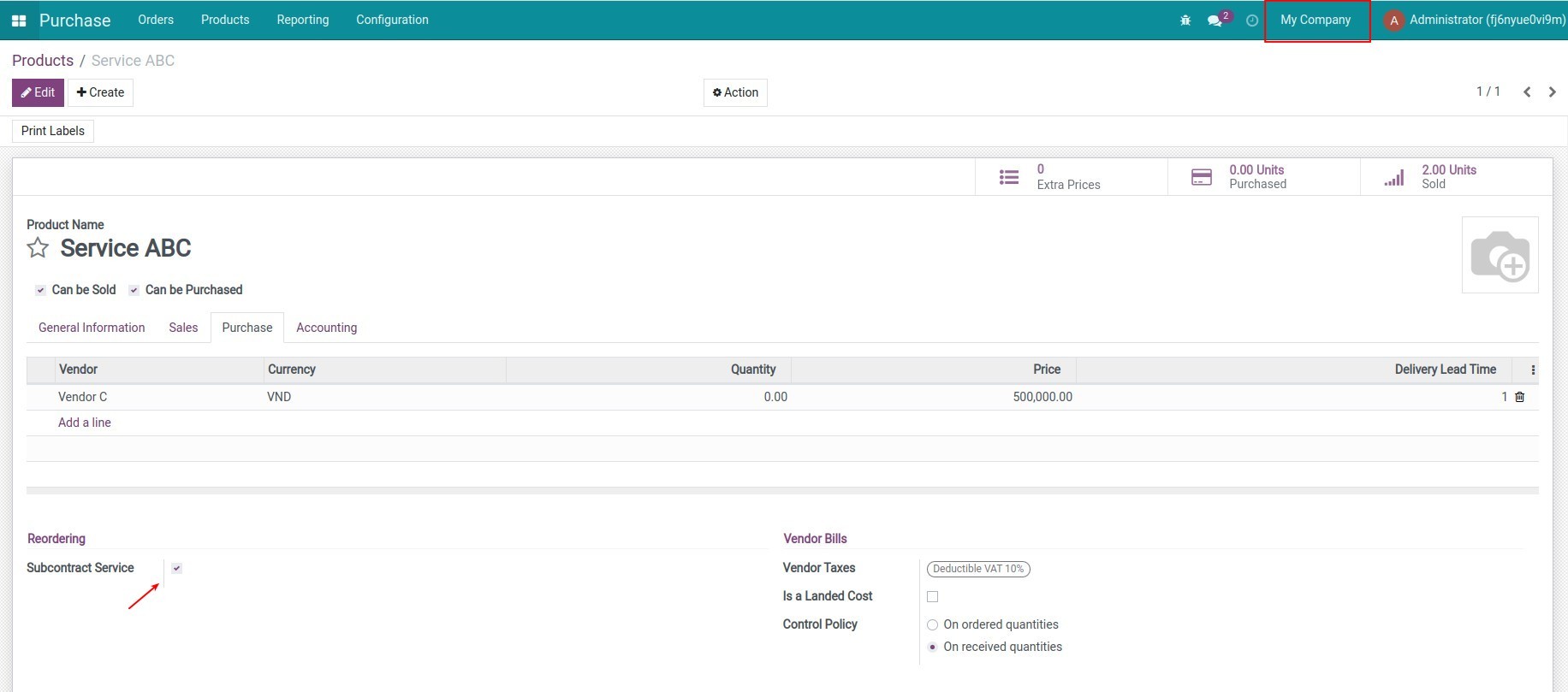
Task: Click the Administrator avatar icon
Action: click(x=1393, y=21)
